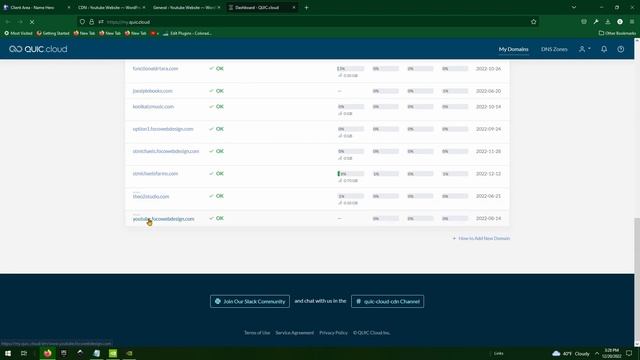640x360 pixels.
Task: Click the help question mark icon
Action: coord(620,49)
